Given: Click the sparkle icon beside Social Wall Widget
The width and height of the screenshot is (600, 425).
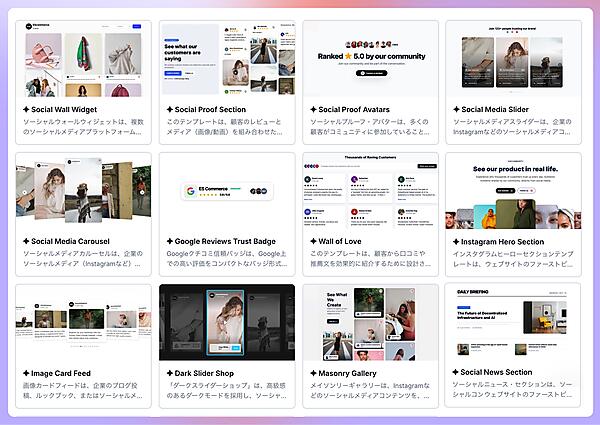Looking at the screenshot, I should [26, 109].
